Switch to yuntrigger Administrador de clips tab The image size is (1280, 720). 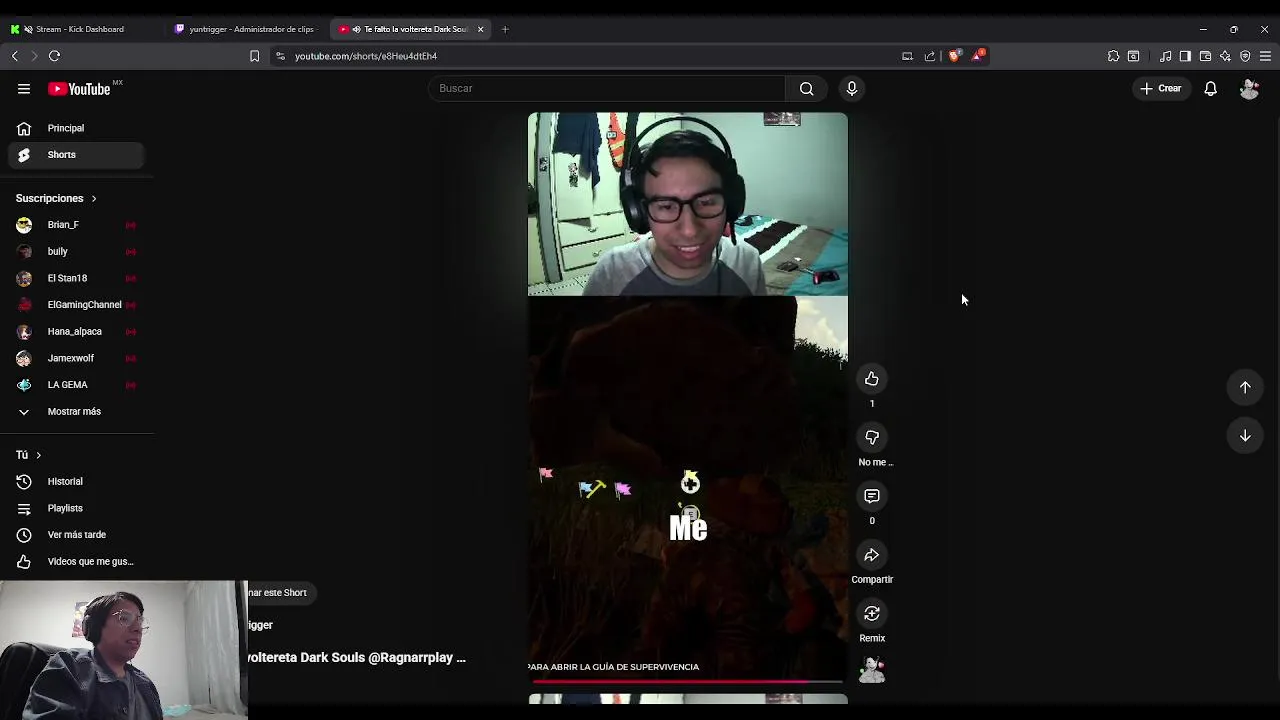(245, 29)
